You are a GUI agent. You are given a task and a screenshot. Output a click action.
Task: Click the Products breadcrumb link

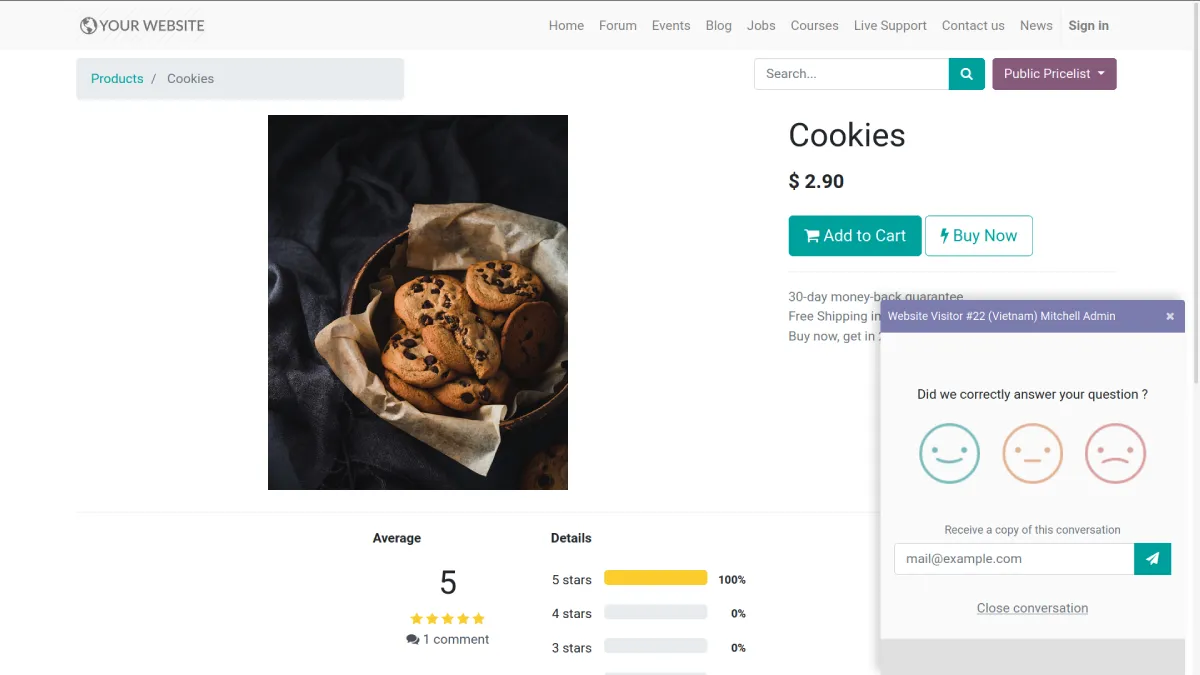[x=117, y=79]
